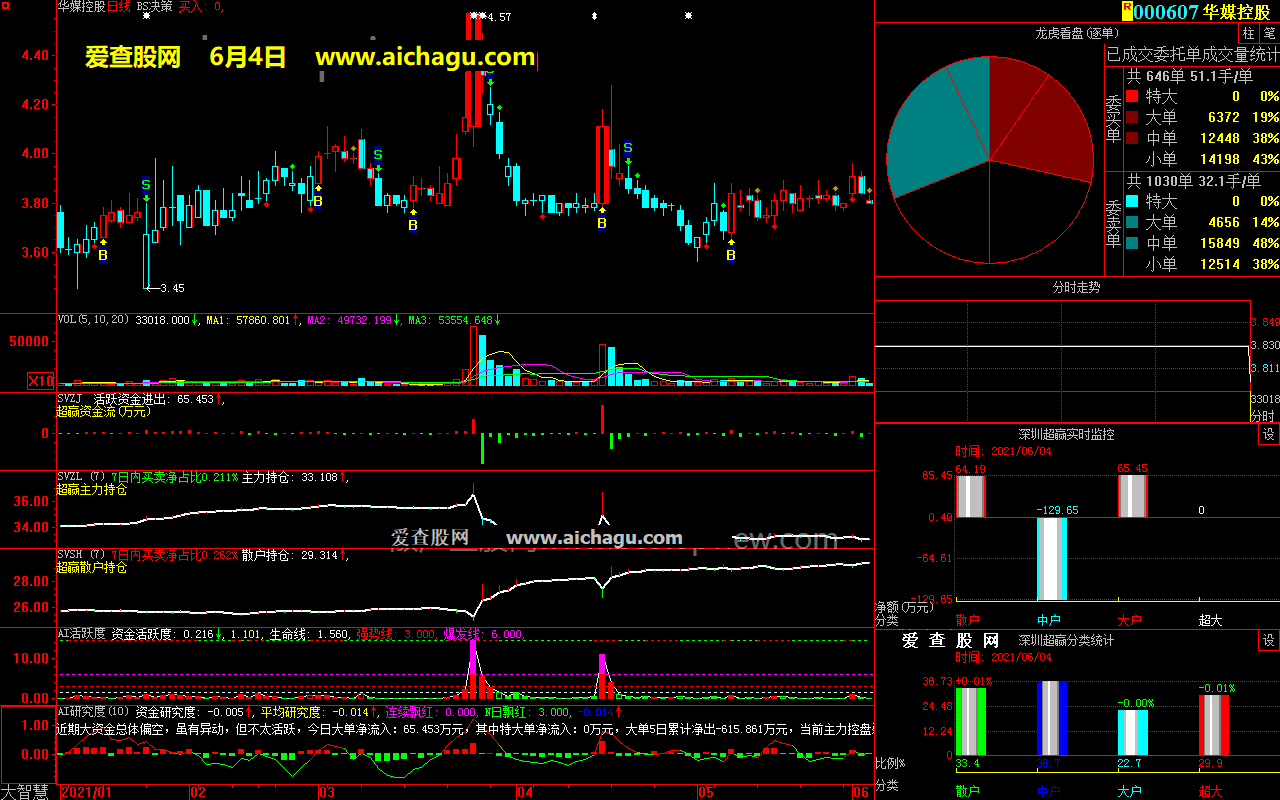The image size is (1280, 800).
Task: Click the 4.57 high price label
Action: click(x=499, y=17)
